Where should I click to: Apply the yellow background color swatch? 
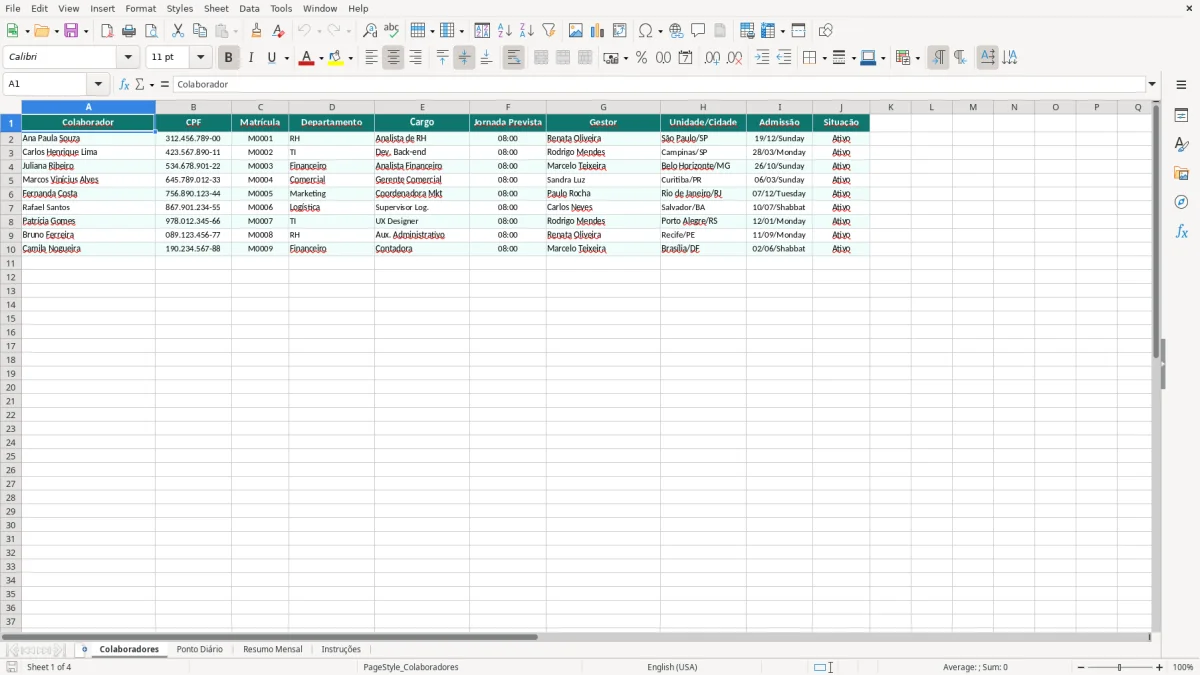[x=336, y=58]
